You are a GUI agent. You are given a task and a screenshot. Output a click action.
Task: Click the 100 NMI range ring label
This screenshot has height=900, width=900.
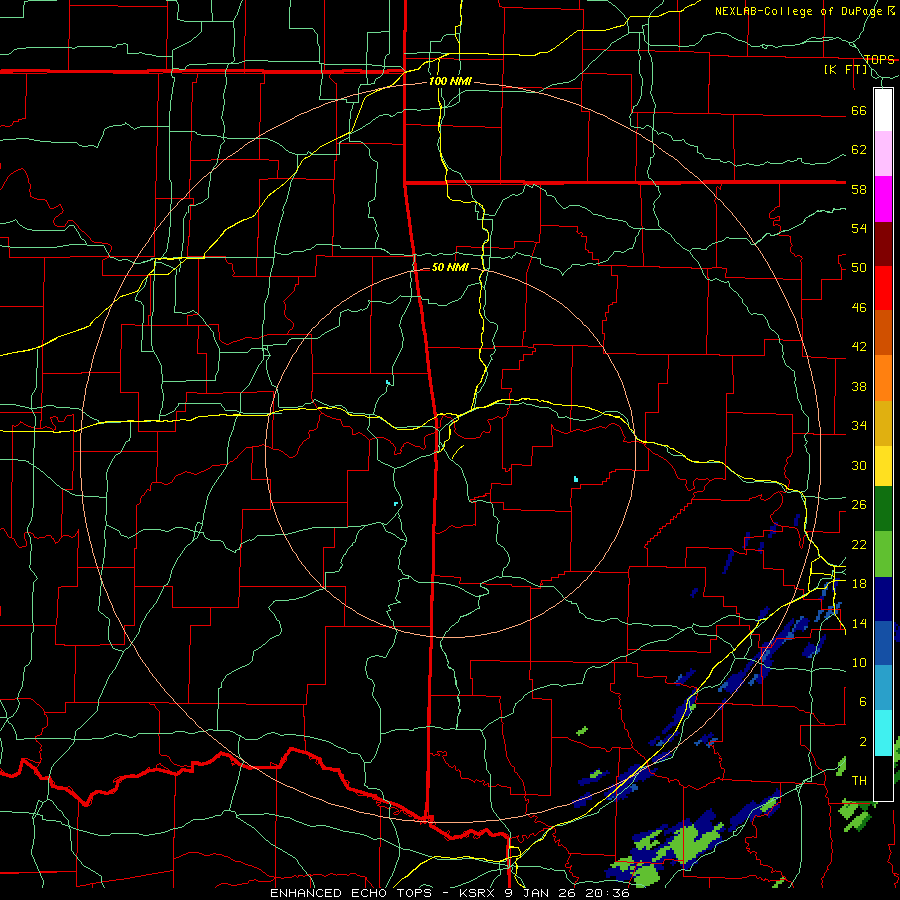[x=451, y=82]
